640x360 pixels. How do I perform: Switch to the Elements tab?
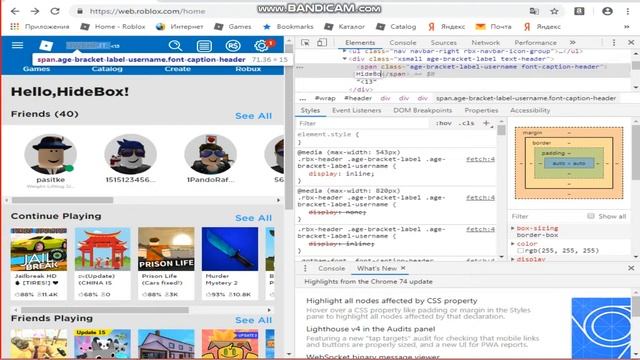[360, 42]
